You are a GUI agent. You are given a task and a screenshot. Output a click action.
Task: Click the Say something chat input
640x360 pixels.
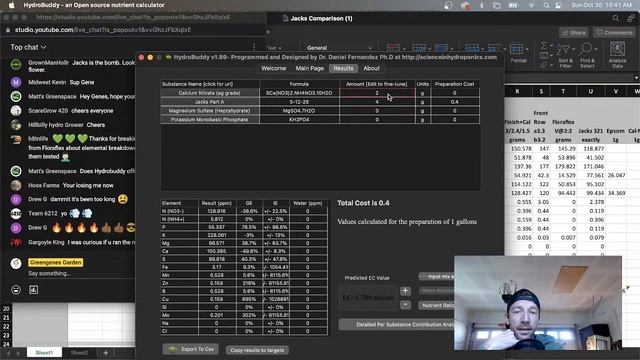coord(49,273)
